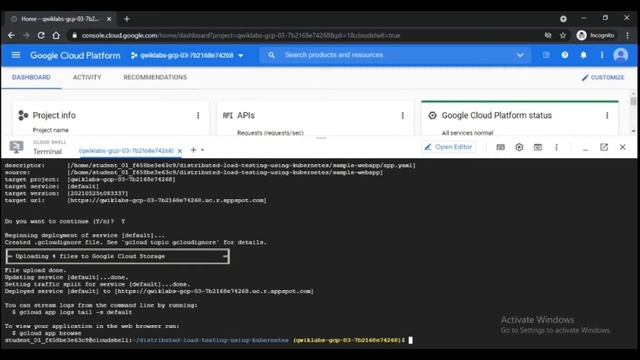640x360 pixels.
Task: Expand the new tab dropdown arrow
Action: pos(202,150)
